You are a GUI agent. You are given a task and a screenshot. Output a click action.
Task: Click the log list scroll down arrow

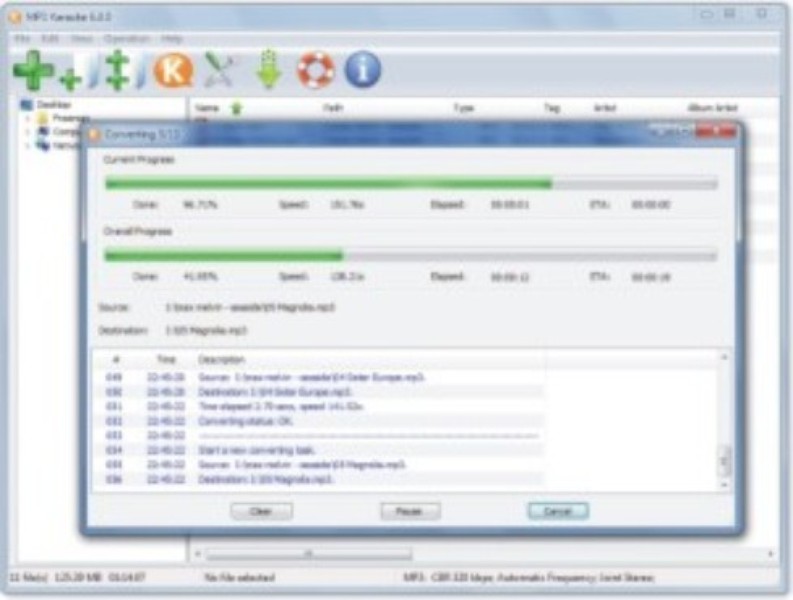tap(724, 485)
